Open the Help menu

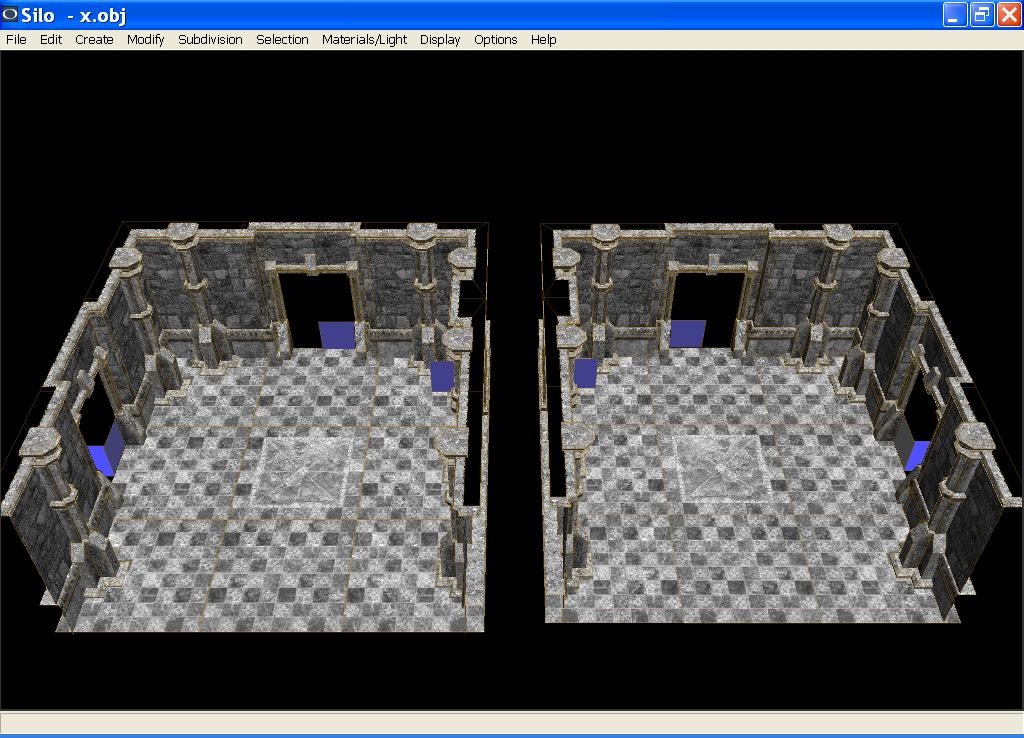click(x=543, y=40)
